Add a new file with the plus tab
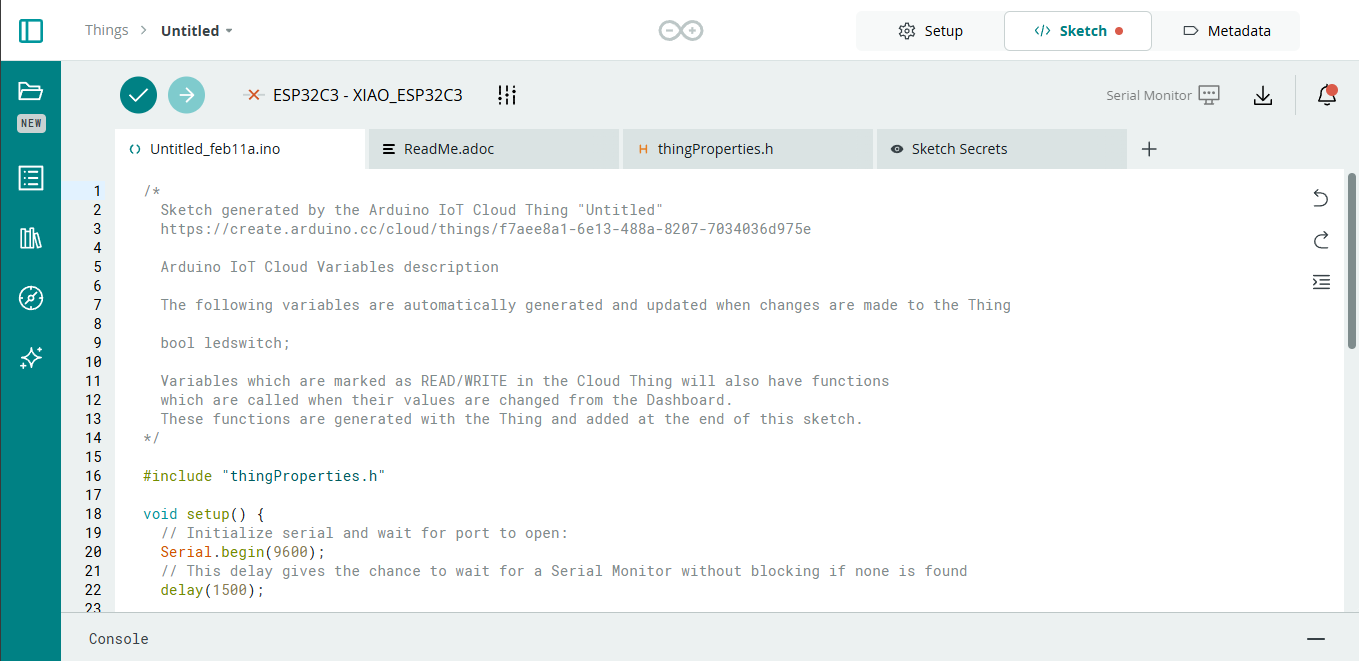1359x661 pixels. click(x=1148, y=148)
